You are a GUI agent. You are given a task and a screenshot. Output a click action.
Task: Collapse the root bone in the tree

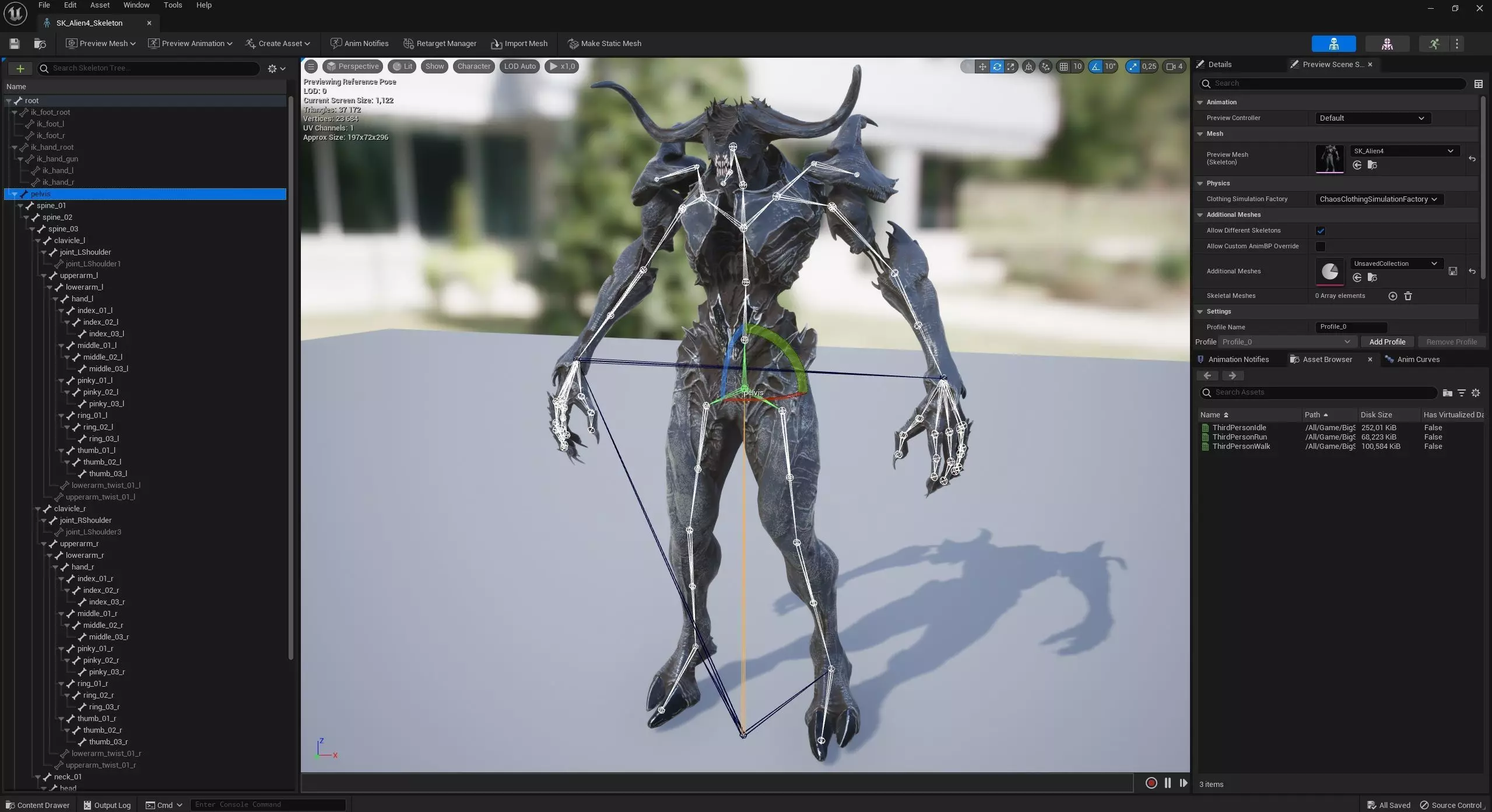(9, 101)
